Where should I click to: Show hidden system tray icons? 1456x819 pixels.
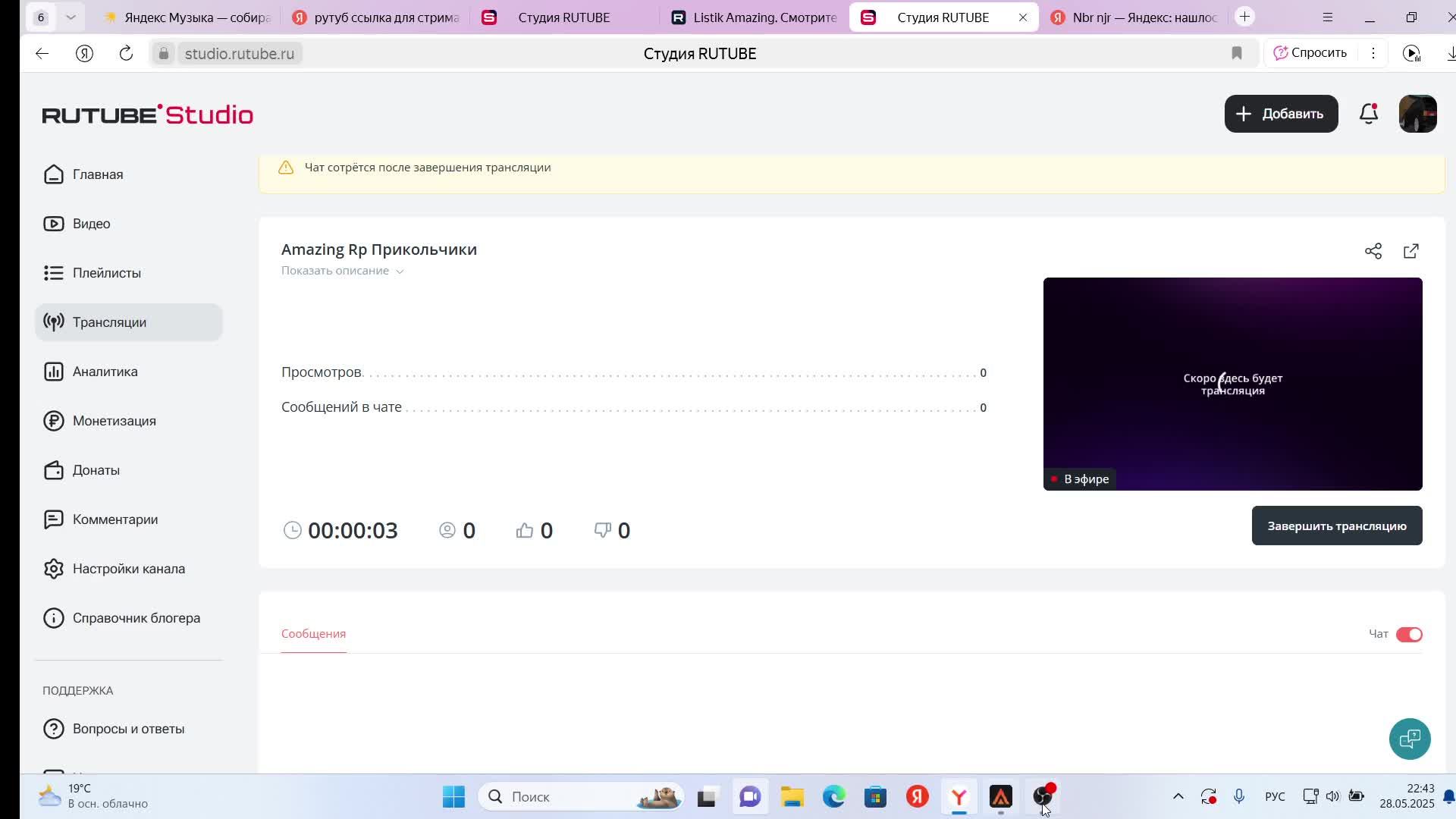coord(1178,796)
